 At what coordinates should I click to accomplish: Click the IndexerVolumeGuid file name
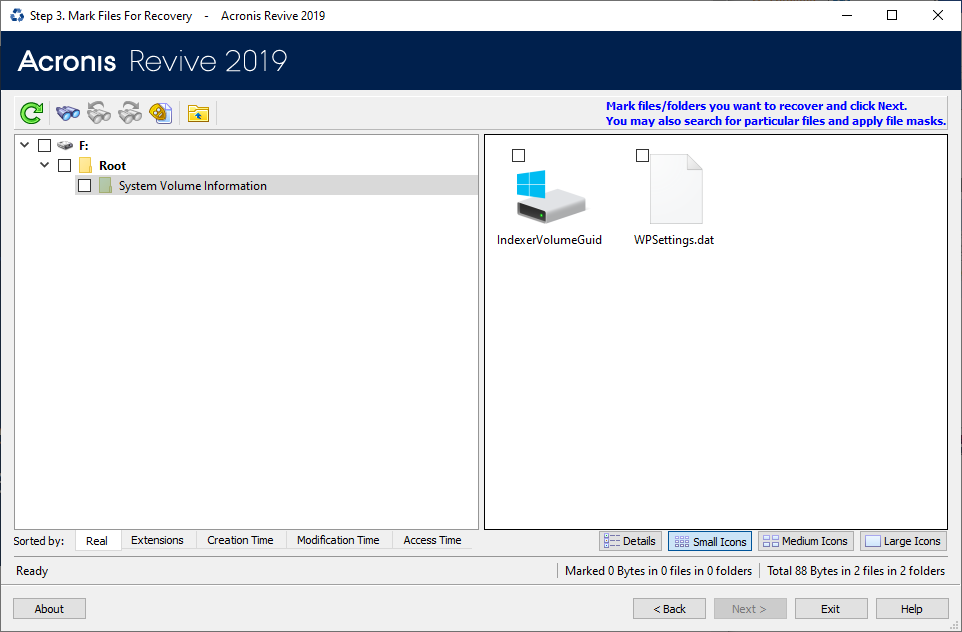pyautogui.click(x=549, y=240)
